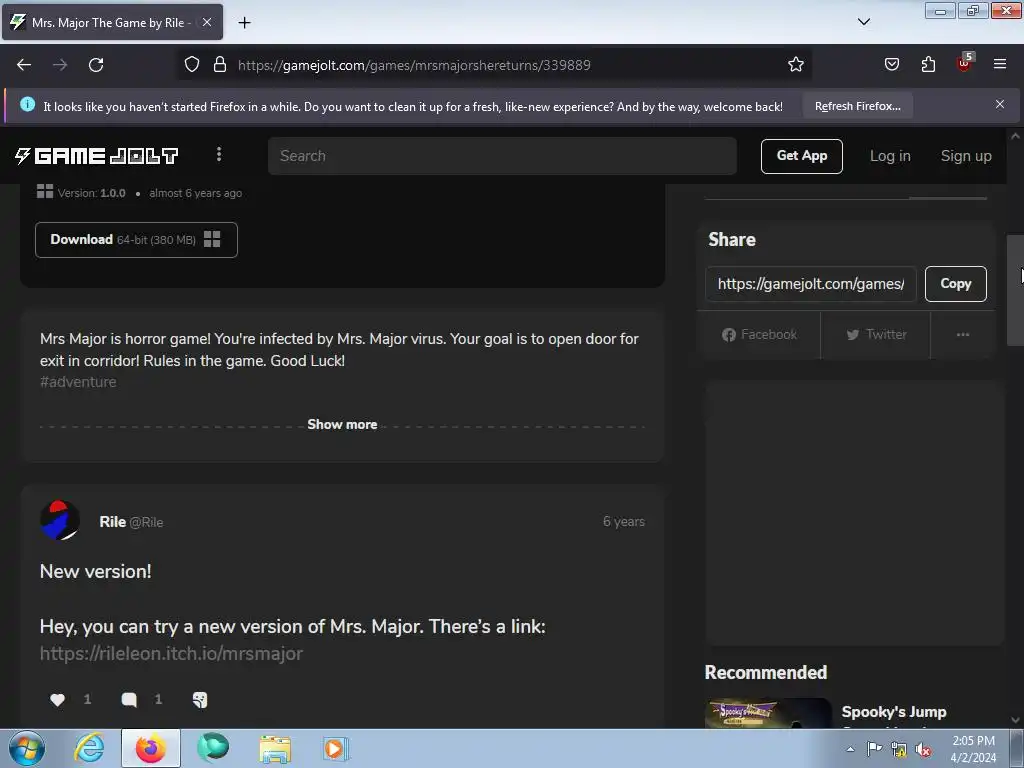Open the Action Center flag icon
1024x768 pixels.
point(874,749)
